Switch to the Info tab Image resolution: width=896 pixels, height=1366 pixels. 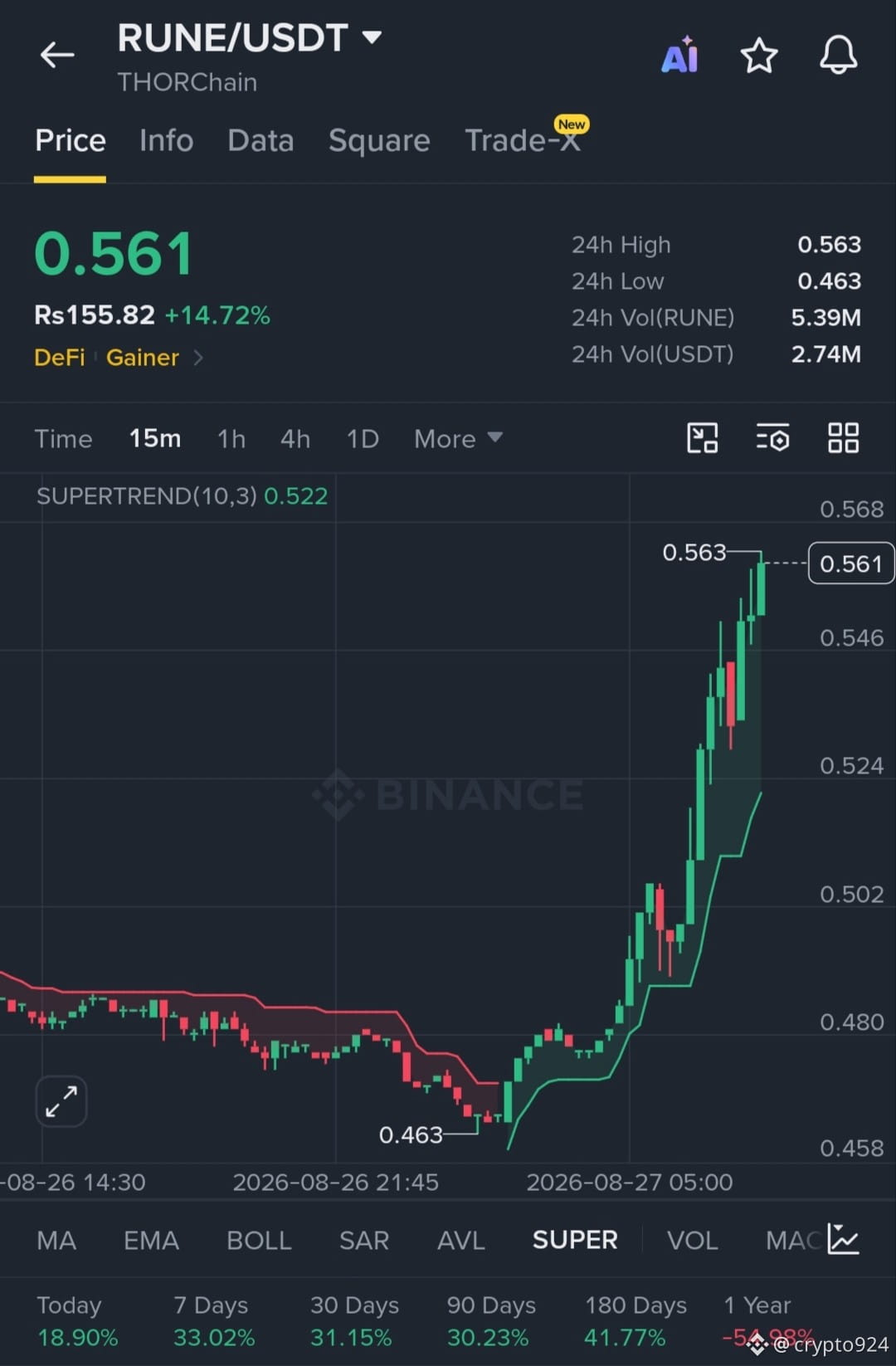[x=166, y=140]
